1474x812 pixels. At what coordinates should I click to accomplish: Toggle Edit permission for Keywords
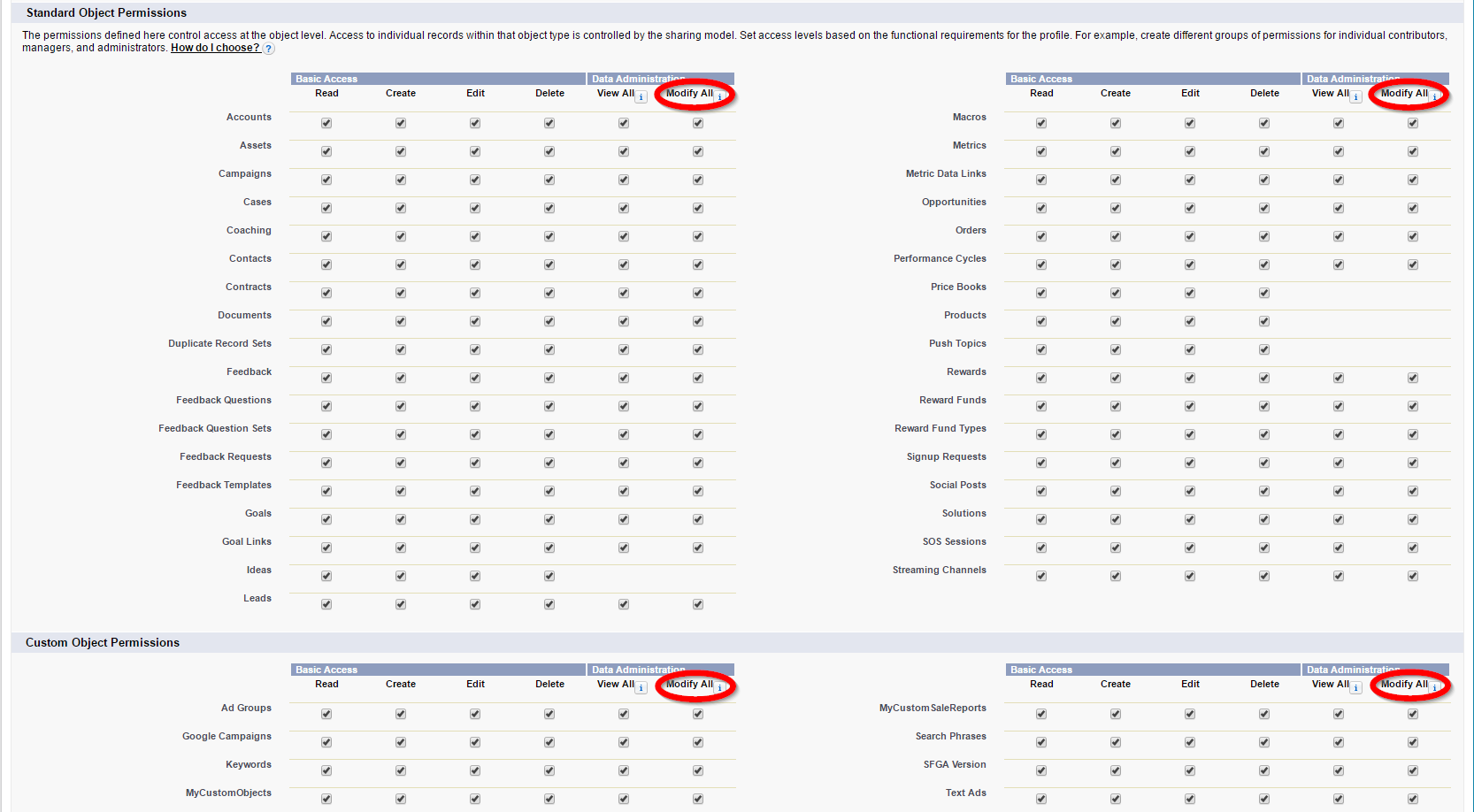tap(475, 770)
